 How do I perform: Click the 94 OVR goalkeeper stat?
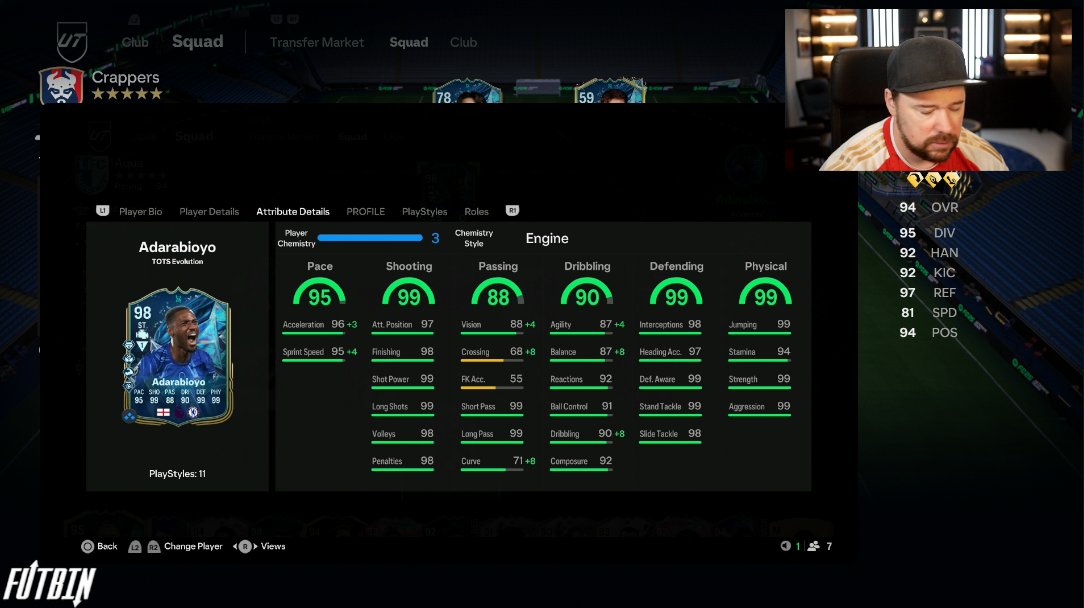click(928, 208)
